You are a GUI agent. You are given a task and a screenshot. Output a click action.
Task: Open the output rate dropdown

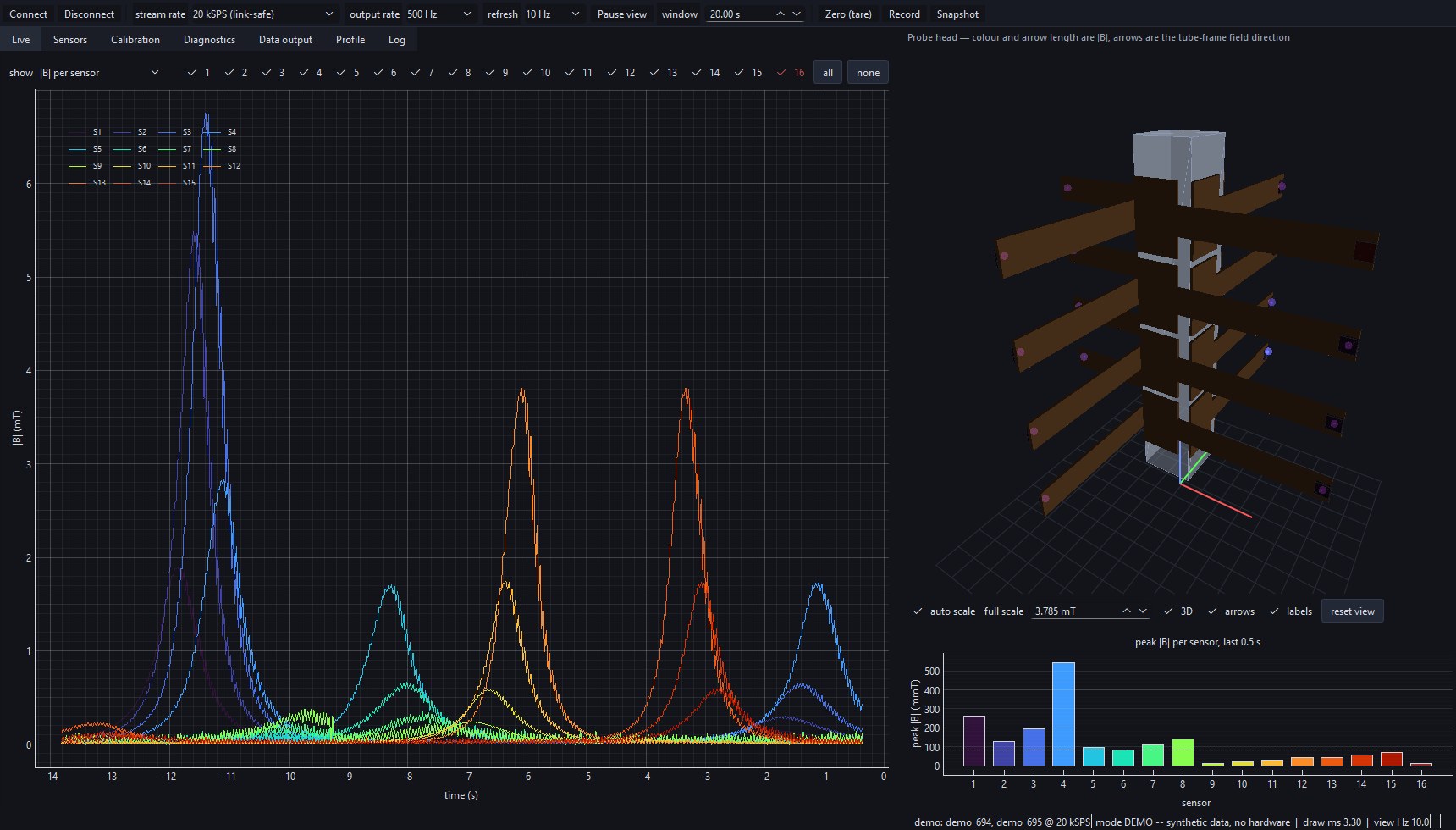438,14
